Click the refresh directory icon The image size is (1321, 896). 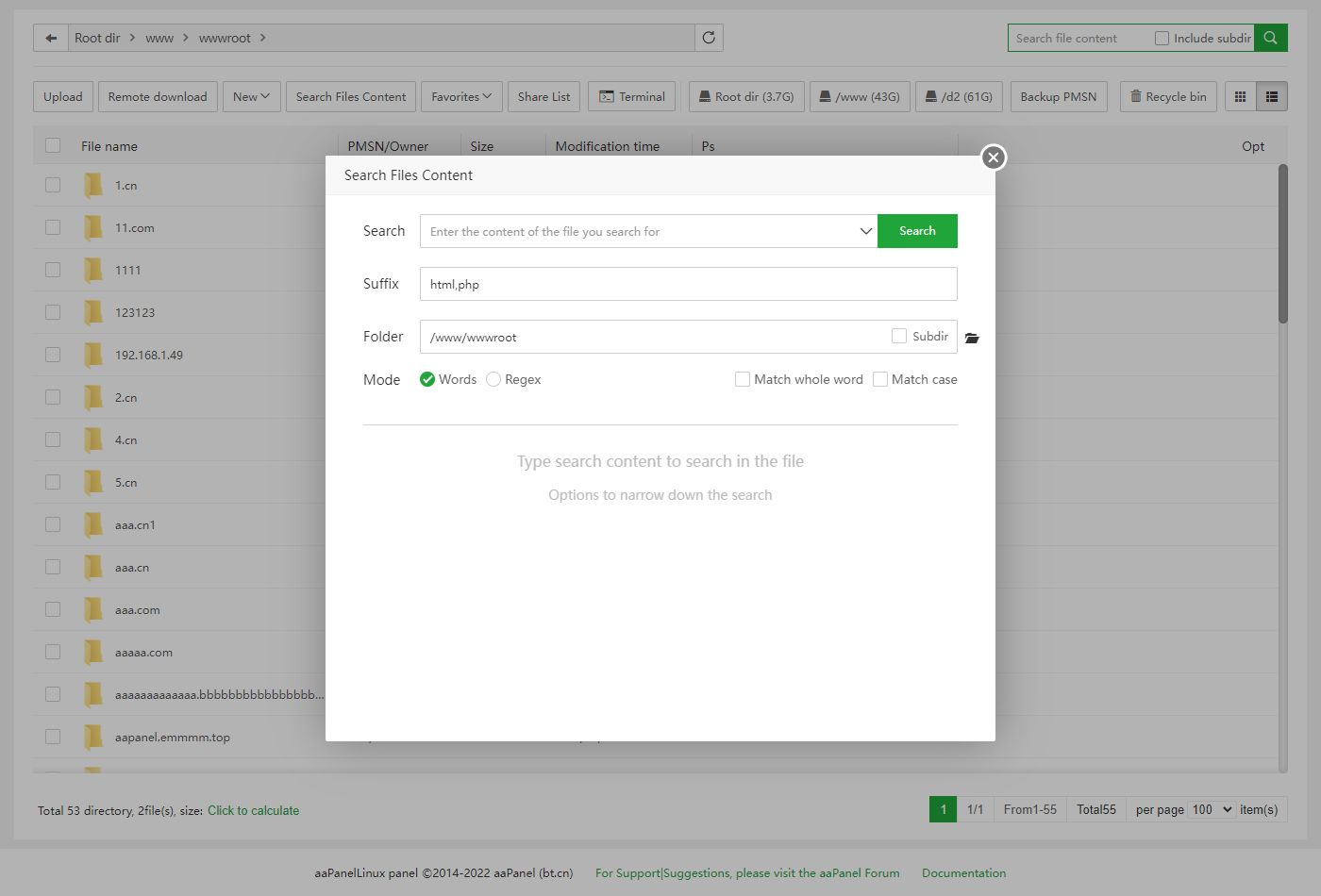point(709,38)
